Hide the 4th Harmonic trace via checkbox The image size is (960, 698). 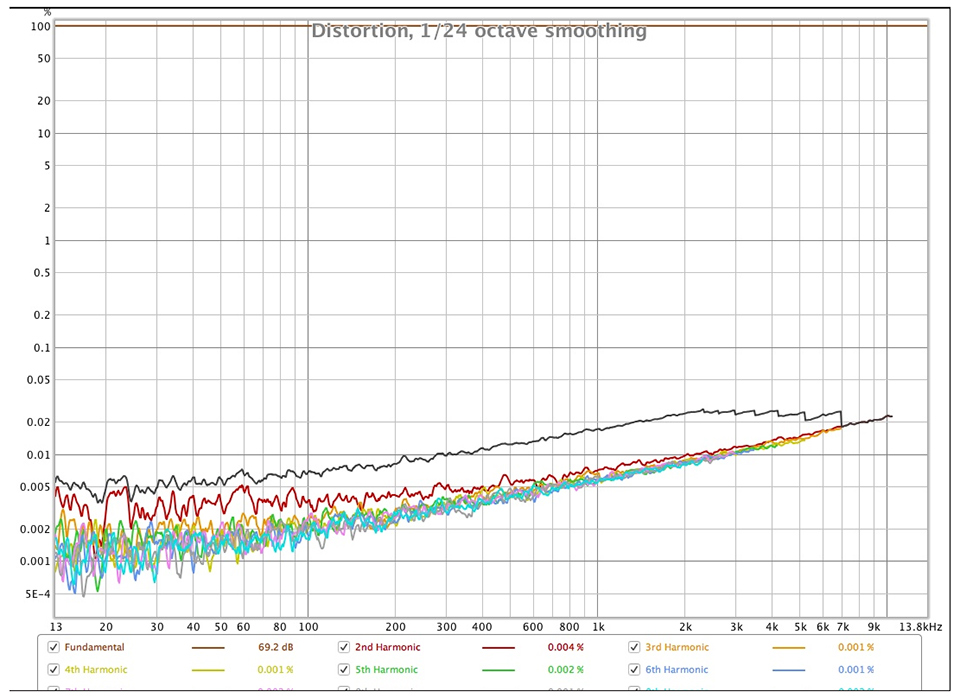(x=55, y=670)
